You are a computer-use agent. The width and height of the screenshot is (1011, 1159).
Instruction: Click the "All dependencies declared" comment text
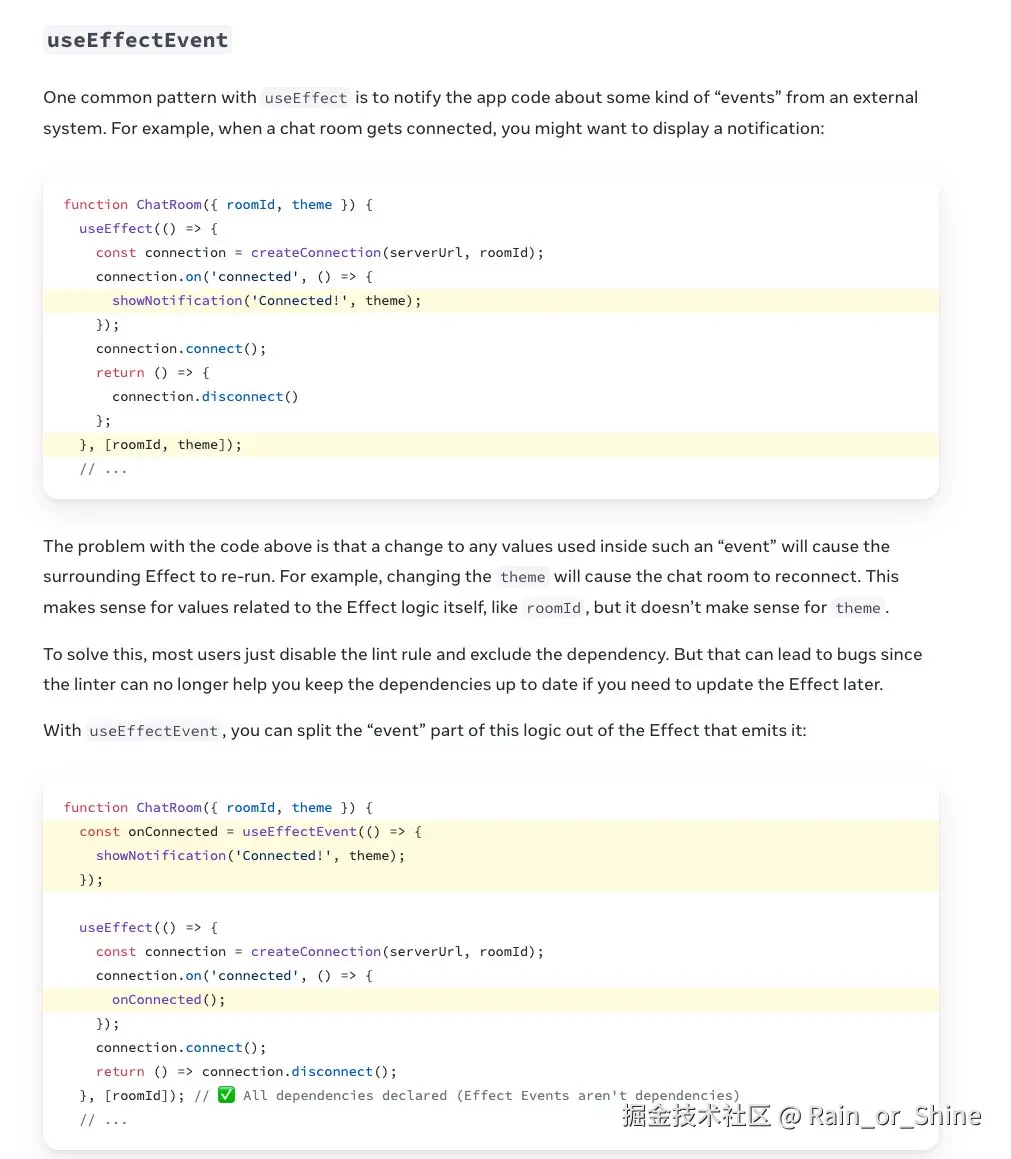coord(344,1095)
